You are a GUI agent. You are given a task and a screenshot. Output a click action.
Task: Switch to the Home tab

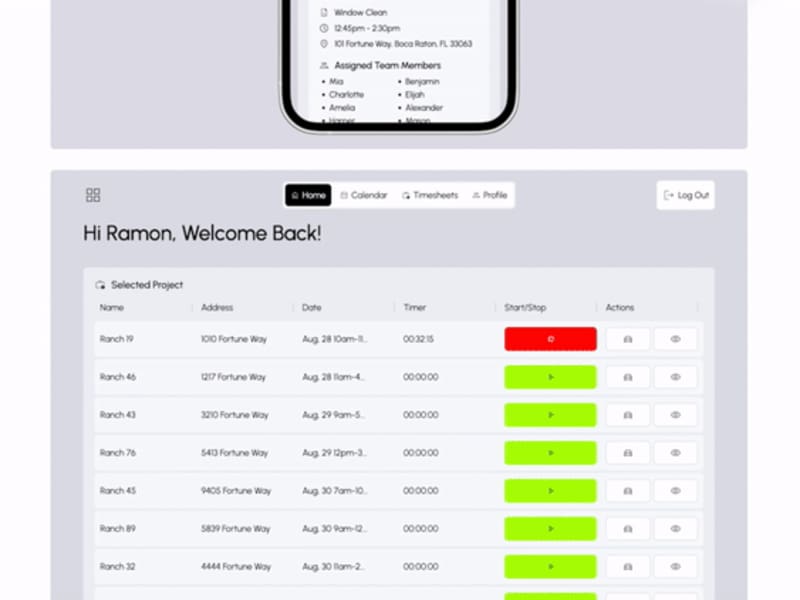tap(308, 195)
